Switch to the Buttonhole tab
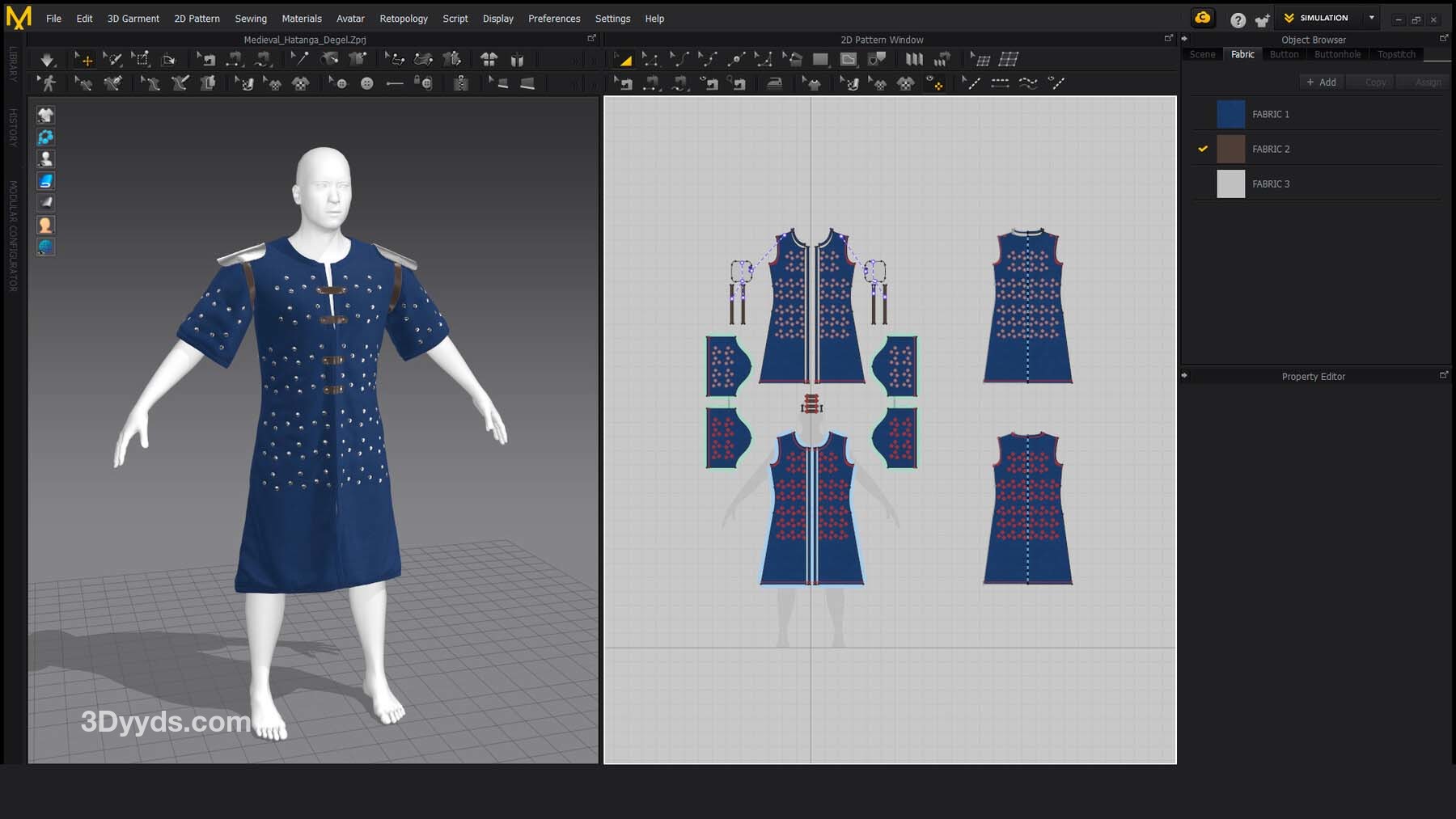The width and height of the screenshot is (1456, 819). point(1337,54)
